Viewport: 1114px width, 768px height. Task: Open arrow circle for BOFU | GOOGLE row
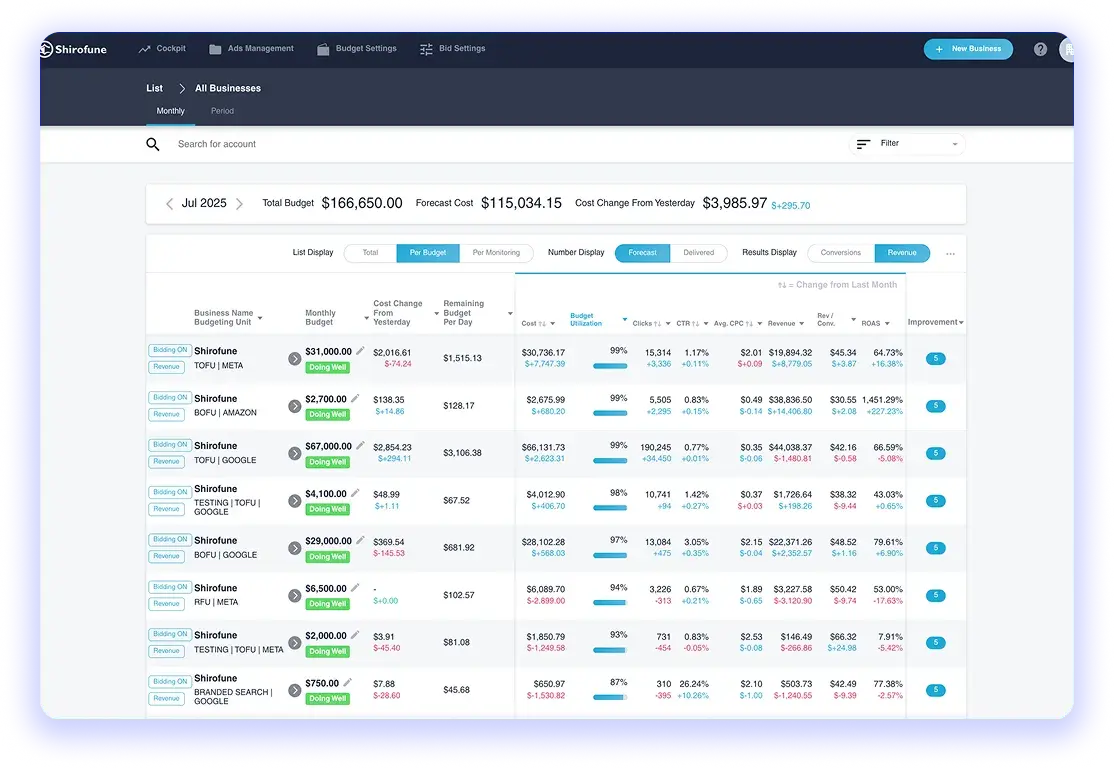pyautogui.click(x=294, y=548)
